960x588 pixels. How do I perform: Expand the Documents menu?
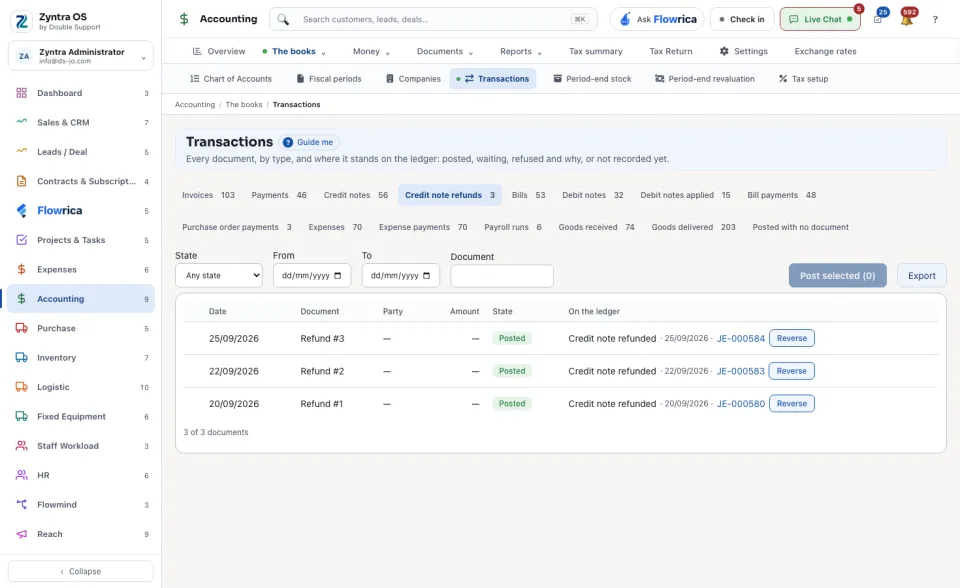445,51
